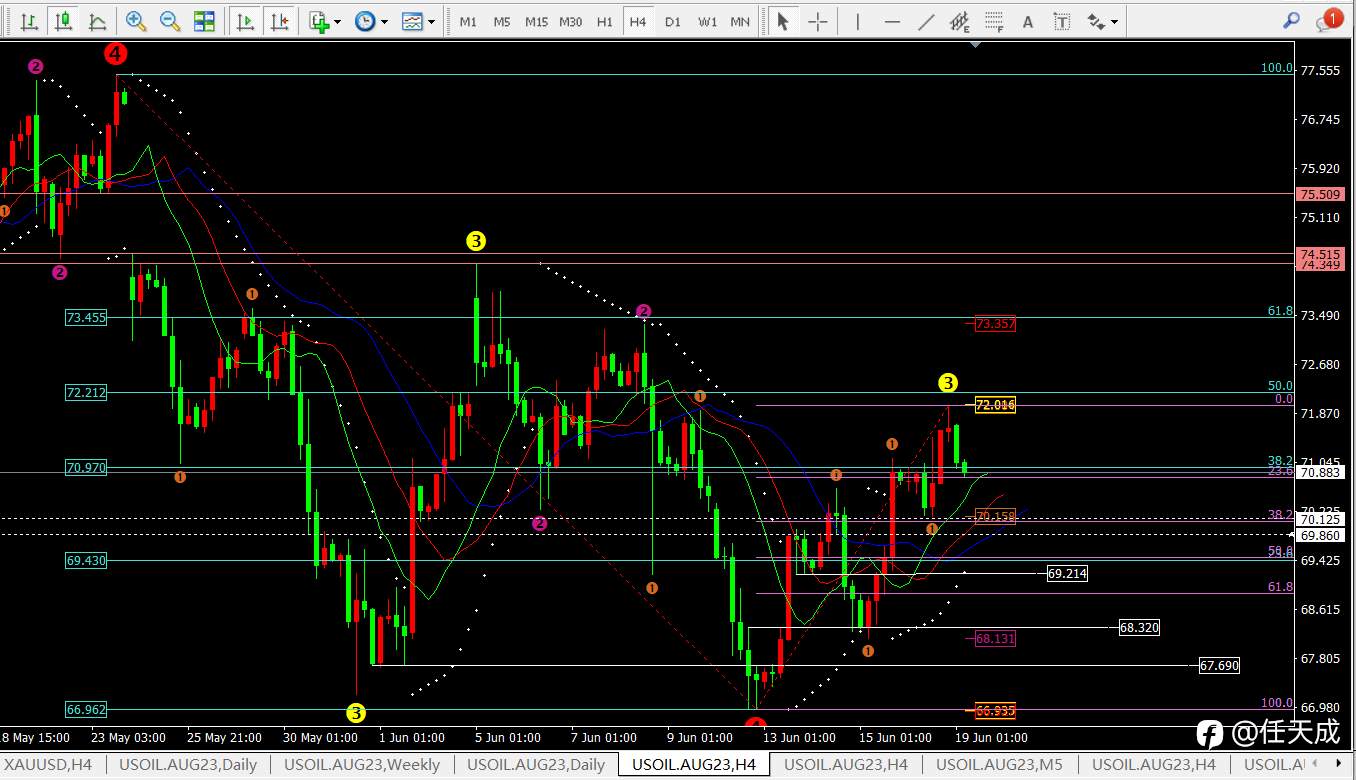Click the current price 70.883 label
The width and height of the screenshot is (1356, 780).
pyautogui.click(x=1318, y=473)
